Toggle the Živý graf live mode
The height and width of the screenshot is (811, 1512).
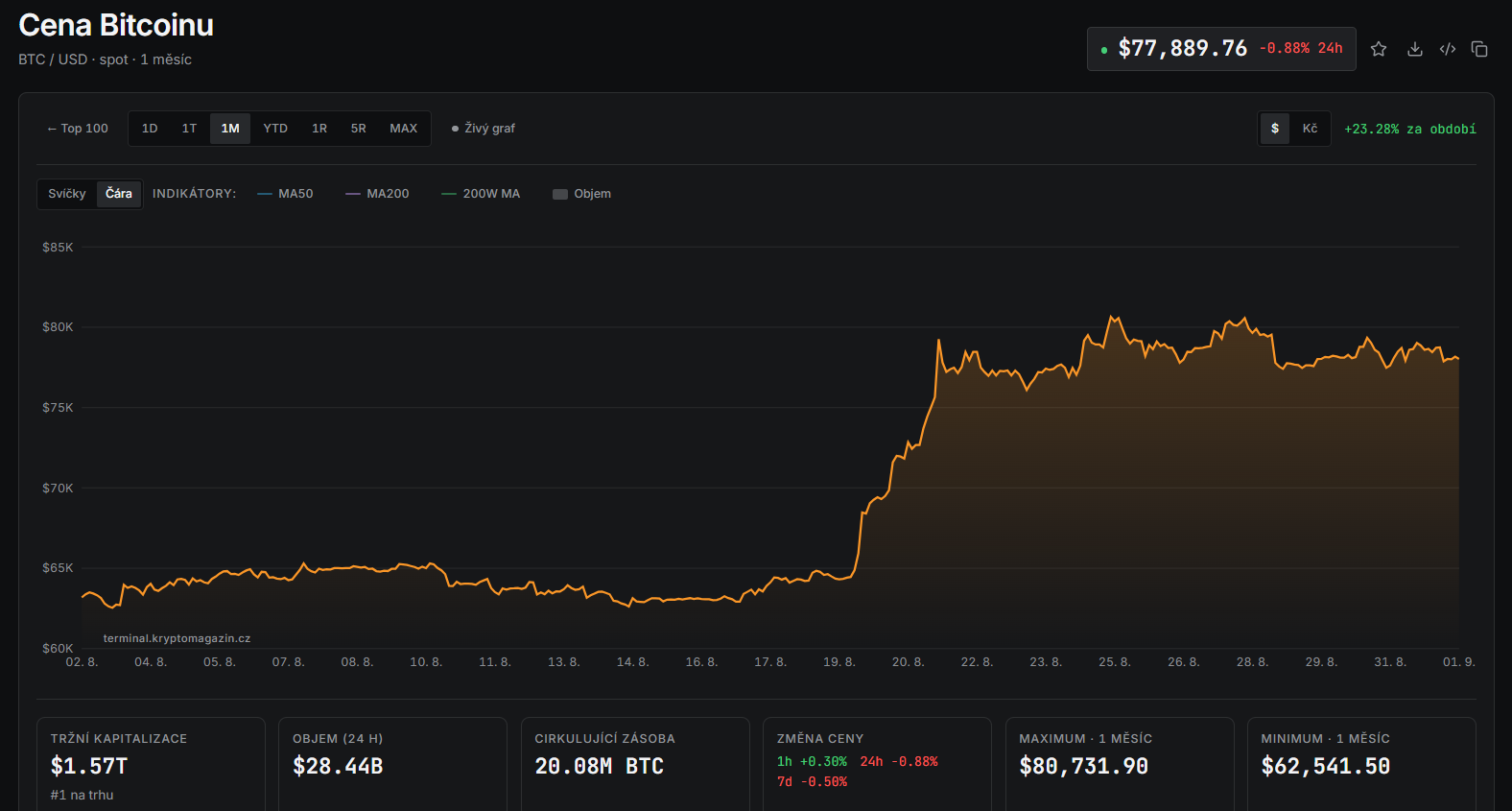[484, 129]
